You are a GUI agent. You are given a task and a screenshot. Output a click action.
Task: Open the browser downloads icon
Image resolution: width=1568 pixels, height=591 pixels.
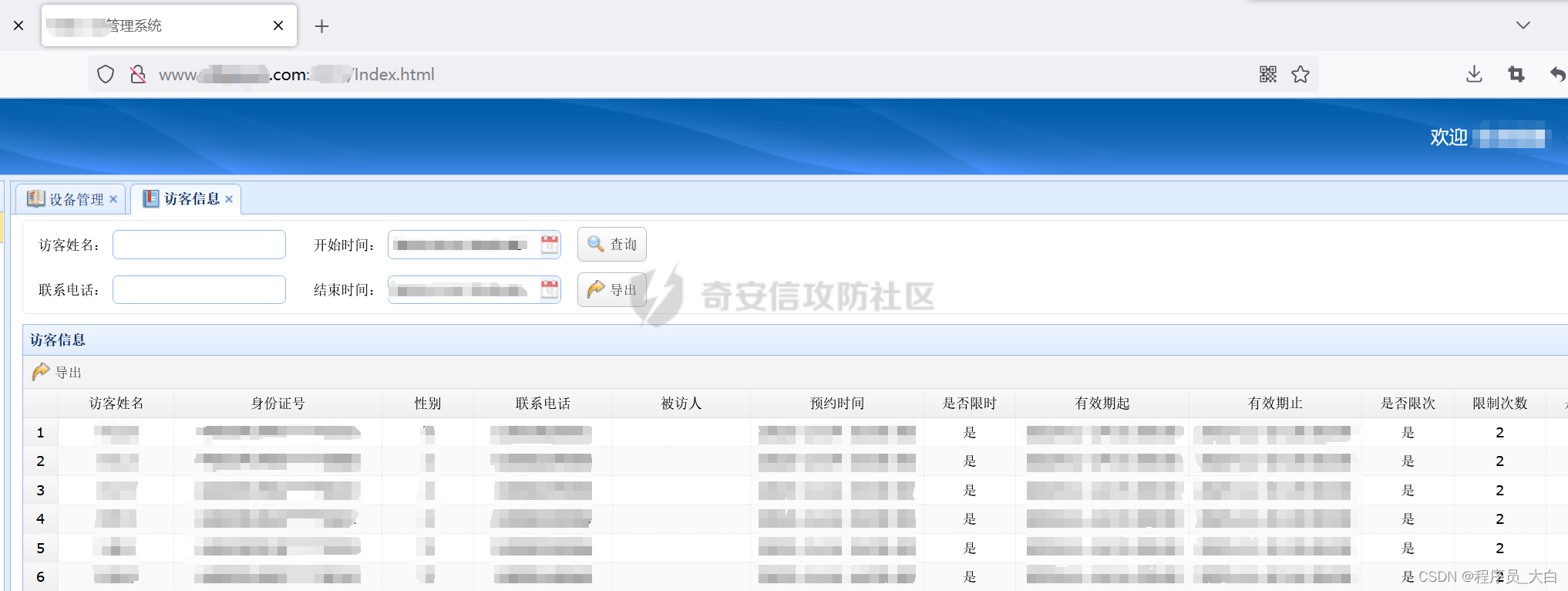[1474, 74]
